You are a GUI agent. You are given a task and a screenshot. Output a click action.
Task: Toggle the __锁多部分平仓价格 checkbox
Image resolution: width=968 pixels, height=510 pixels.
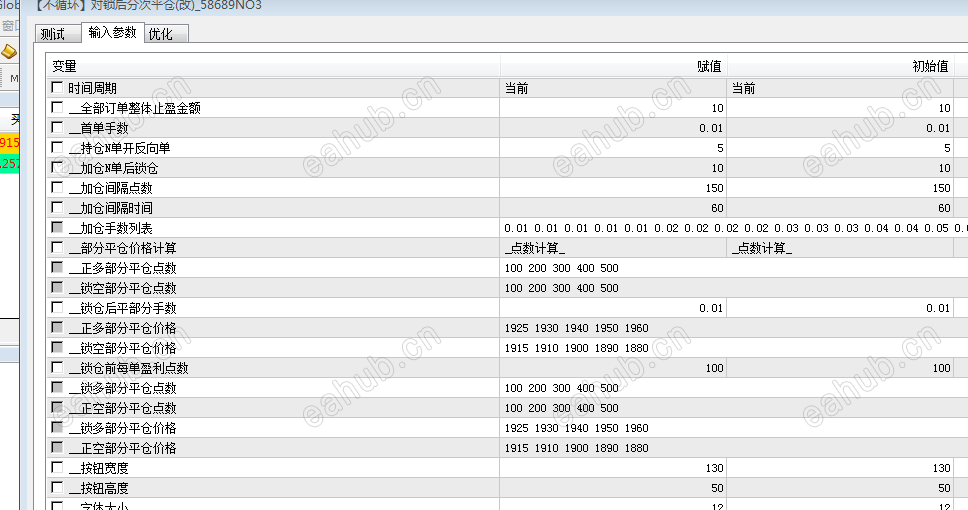[57, 427]
